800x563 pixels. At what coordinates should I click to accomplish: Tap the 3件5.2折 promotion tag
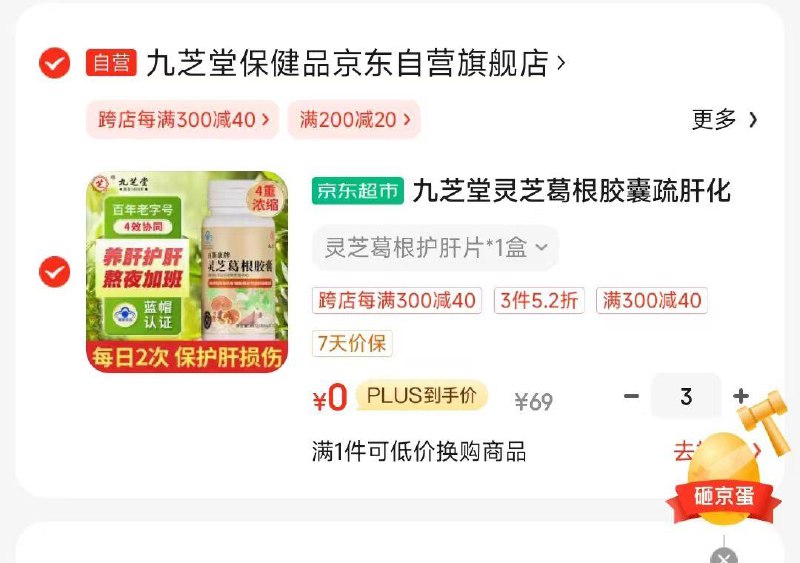539,300
